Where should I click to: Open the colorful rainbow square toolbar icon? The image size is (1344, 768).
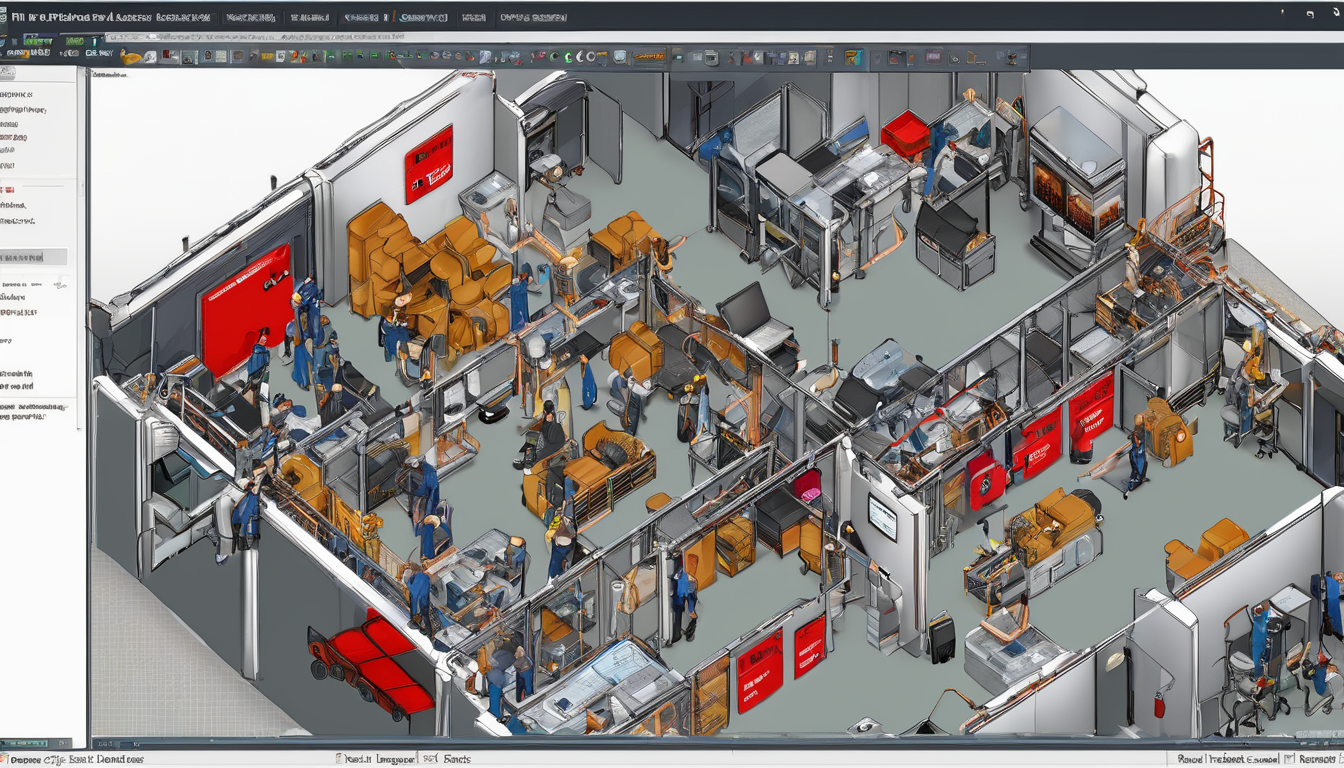click(x=854, y=57)
